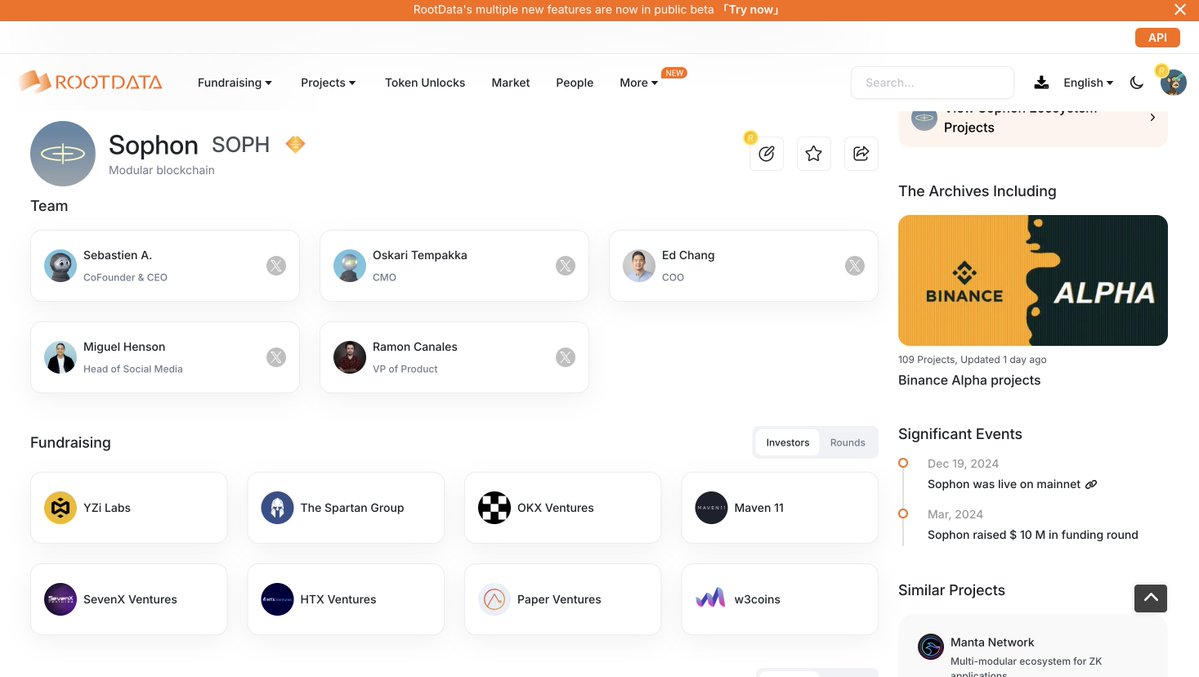This screenshot has height=677, width=1199.
Task: Click the OKX Ventures checkered logo
Action: [x=495, y=508]
